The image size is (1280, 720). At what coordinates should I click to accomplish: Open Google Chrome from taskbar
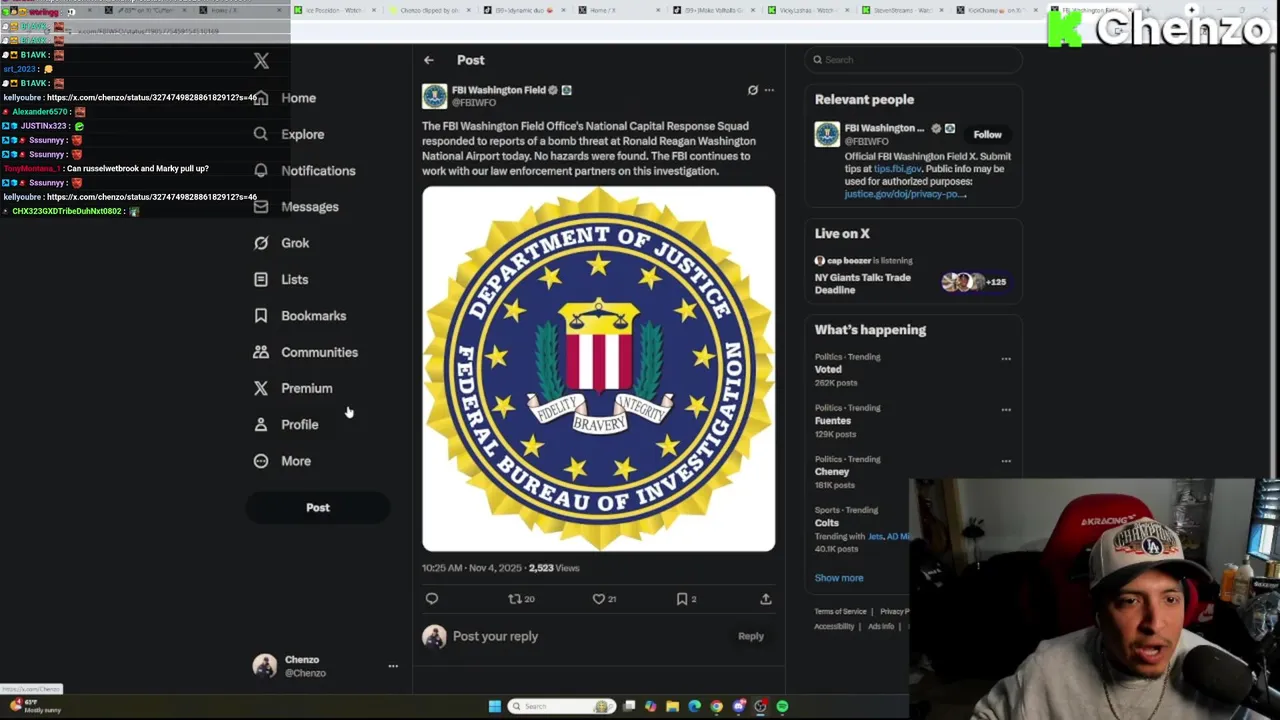click(x=716, y=706)
